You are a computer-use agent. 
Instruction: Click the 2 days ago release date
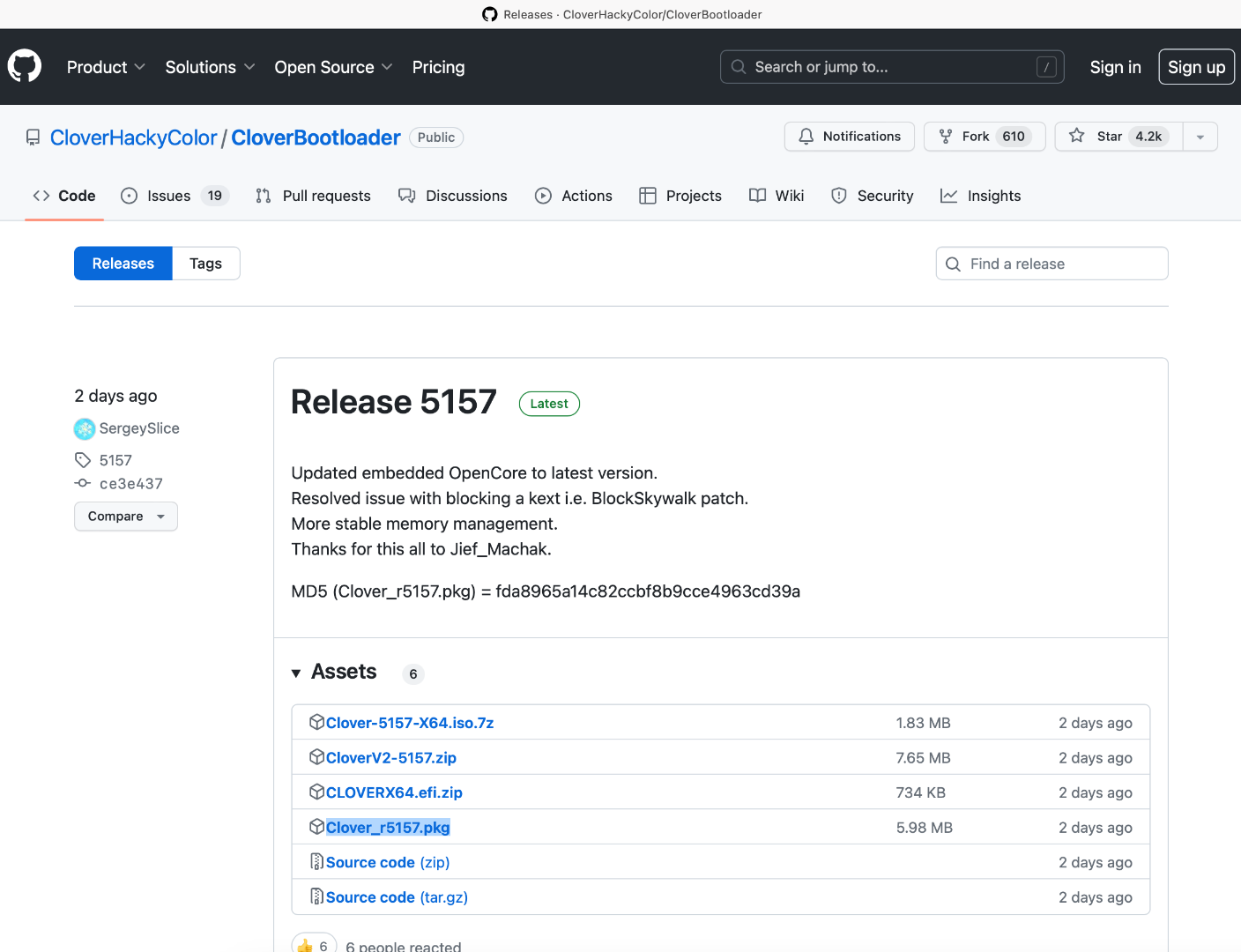pos(116,396)
